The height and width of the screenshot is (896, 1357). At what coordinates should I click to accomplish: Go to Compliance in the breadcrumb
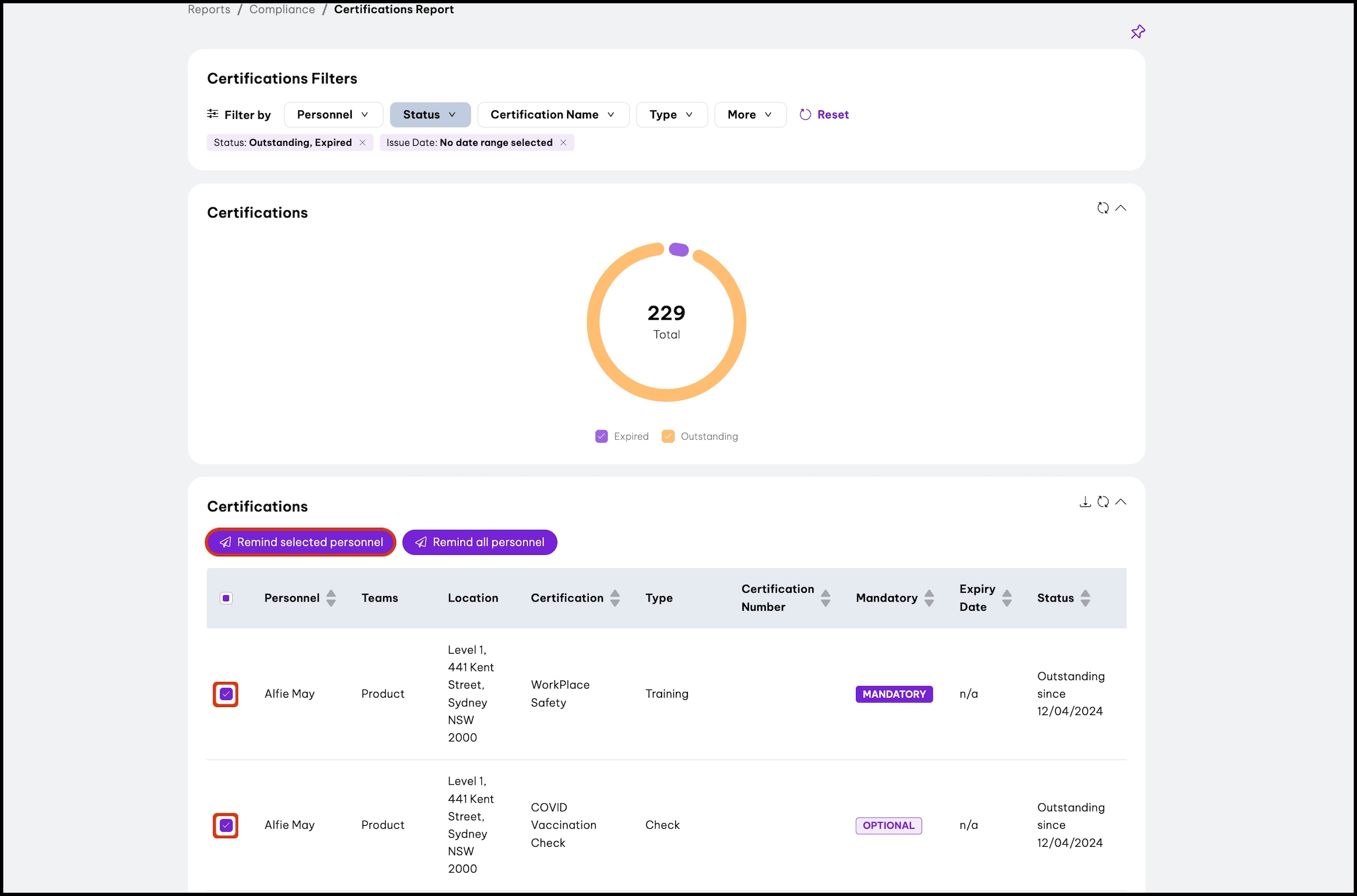click(x=282, y=9)
